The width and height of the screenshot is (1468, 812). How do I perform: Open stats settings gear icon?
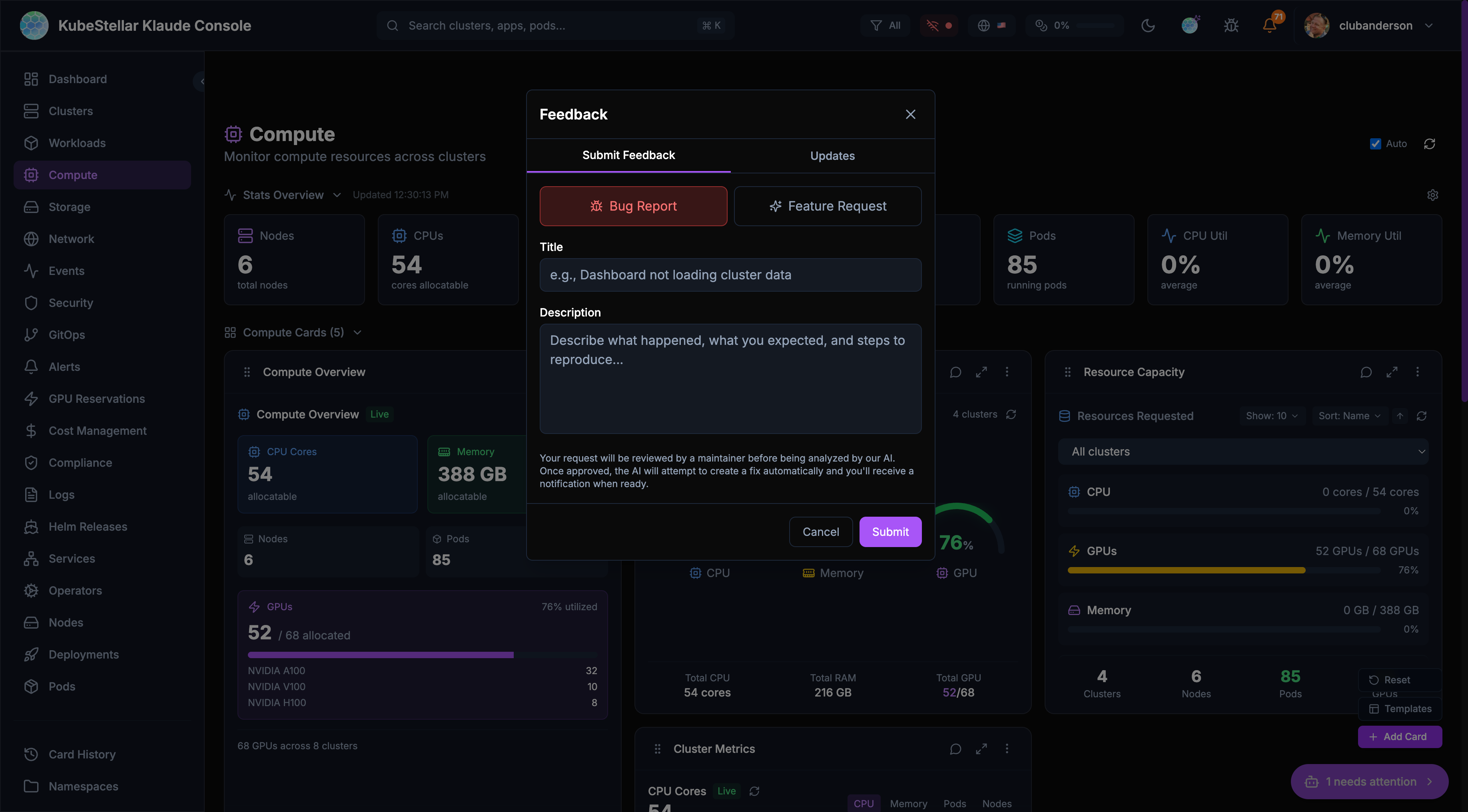pos(1432,195)
